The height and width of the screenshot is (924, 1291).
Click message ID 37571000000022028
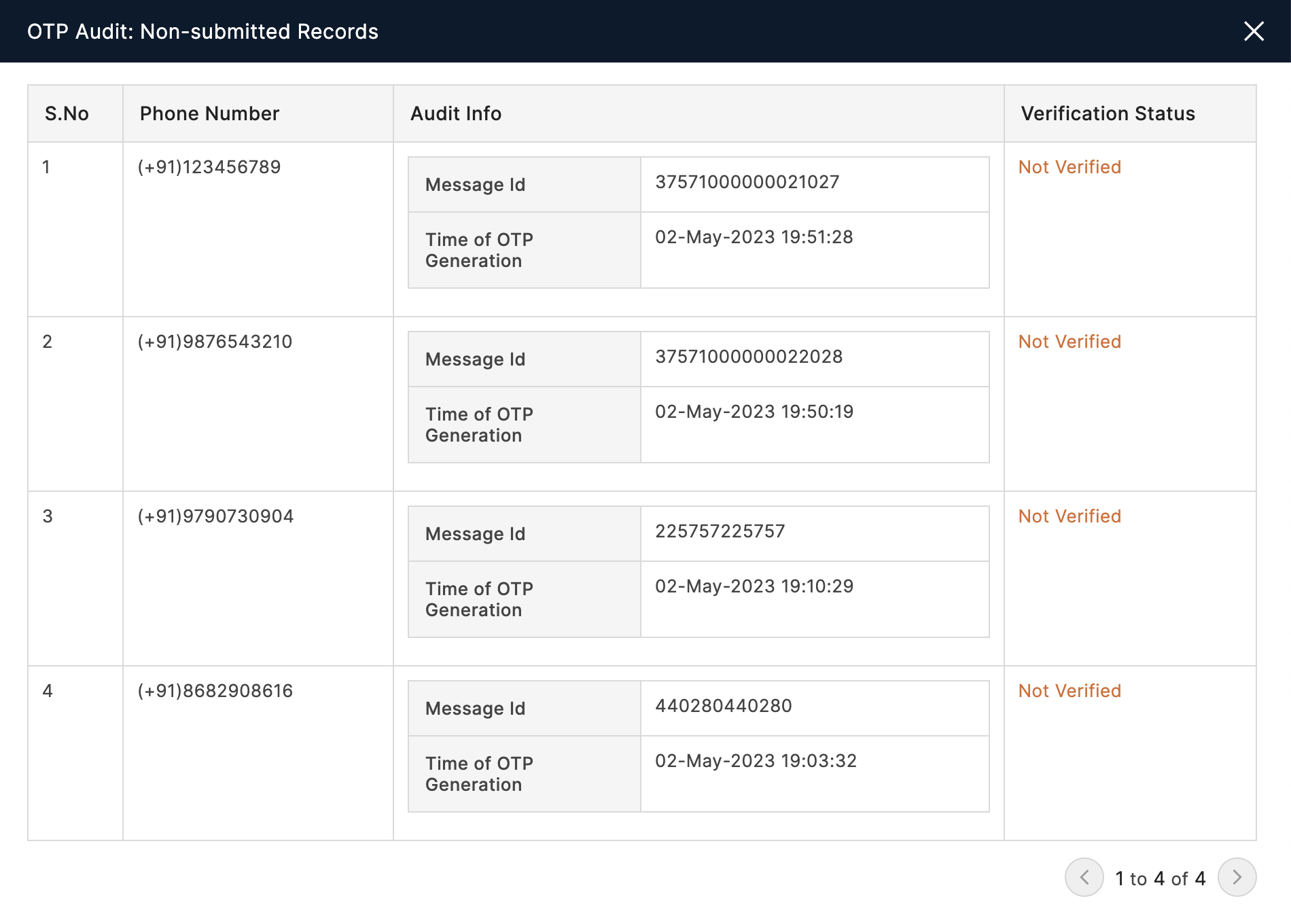click(749, 357)
